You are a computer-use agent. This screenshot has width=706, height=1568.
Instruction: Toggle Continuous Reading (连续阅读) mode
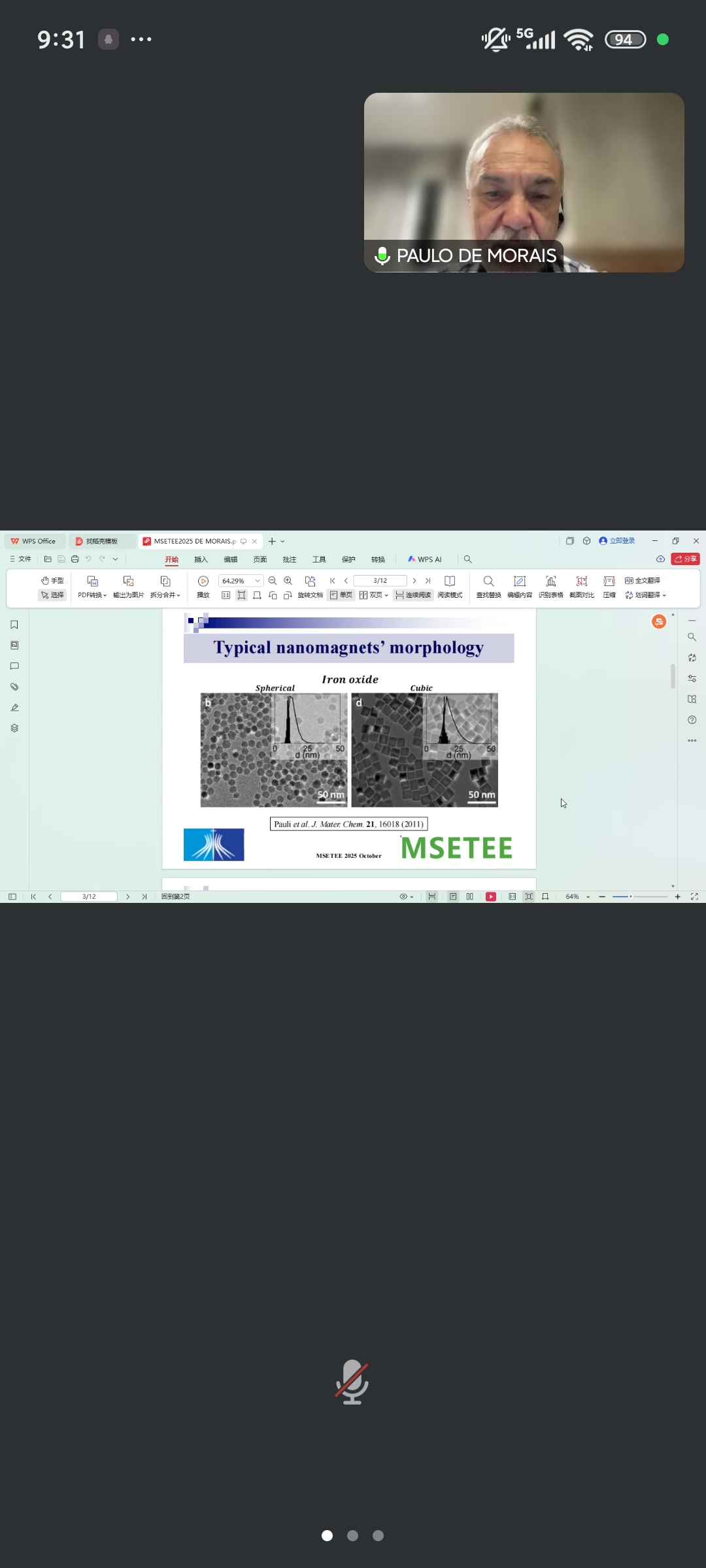413,595
